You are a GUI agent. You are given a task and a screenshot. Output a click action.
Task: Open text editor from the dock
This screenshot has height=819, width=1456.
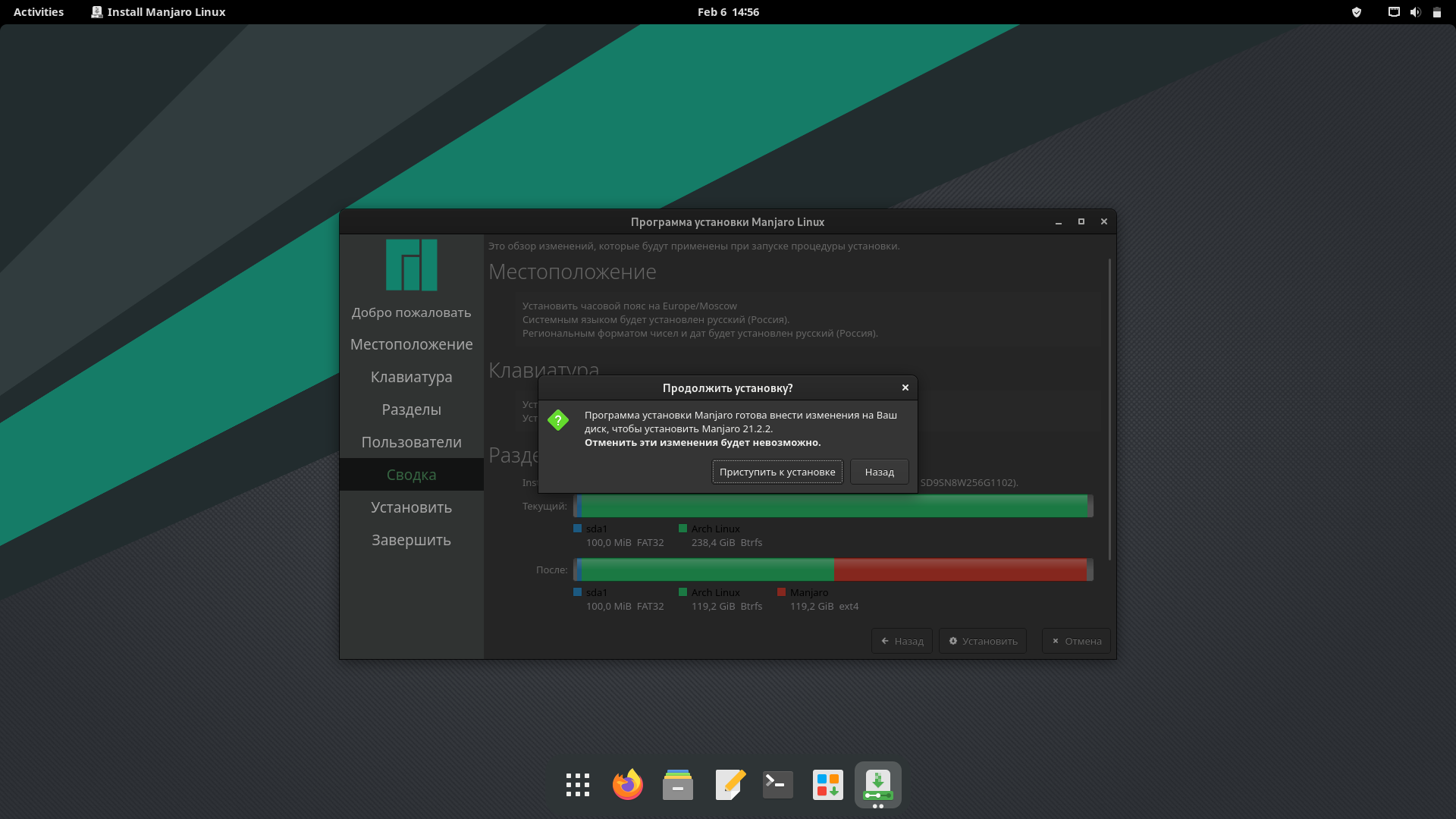(x=728, y=785)
